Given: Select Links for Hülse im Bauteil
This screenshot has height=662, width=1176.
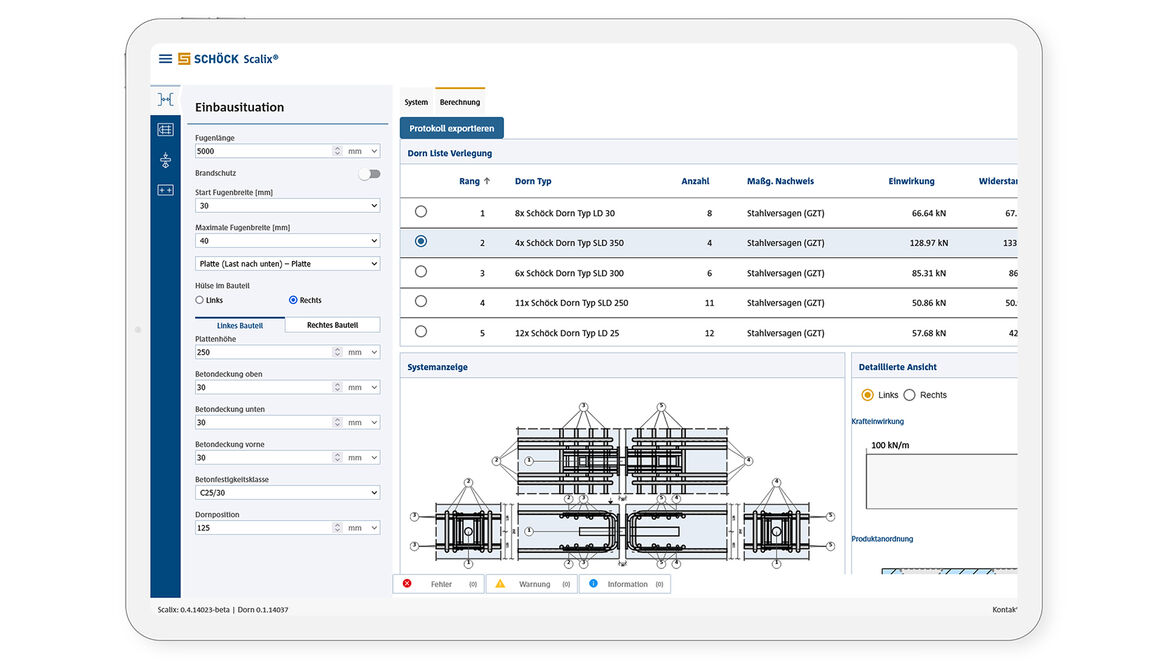Looking at the screenshot, I should coord(200,300).
